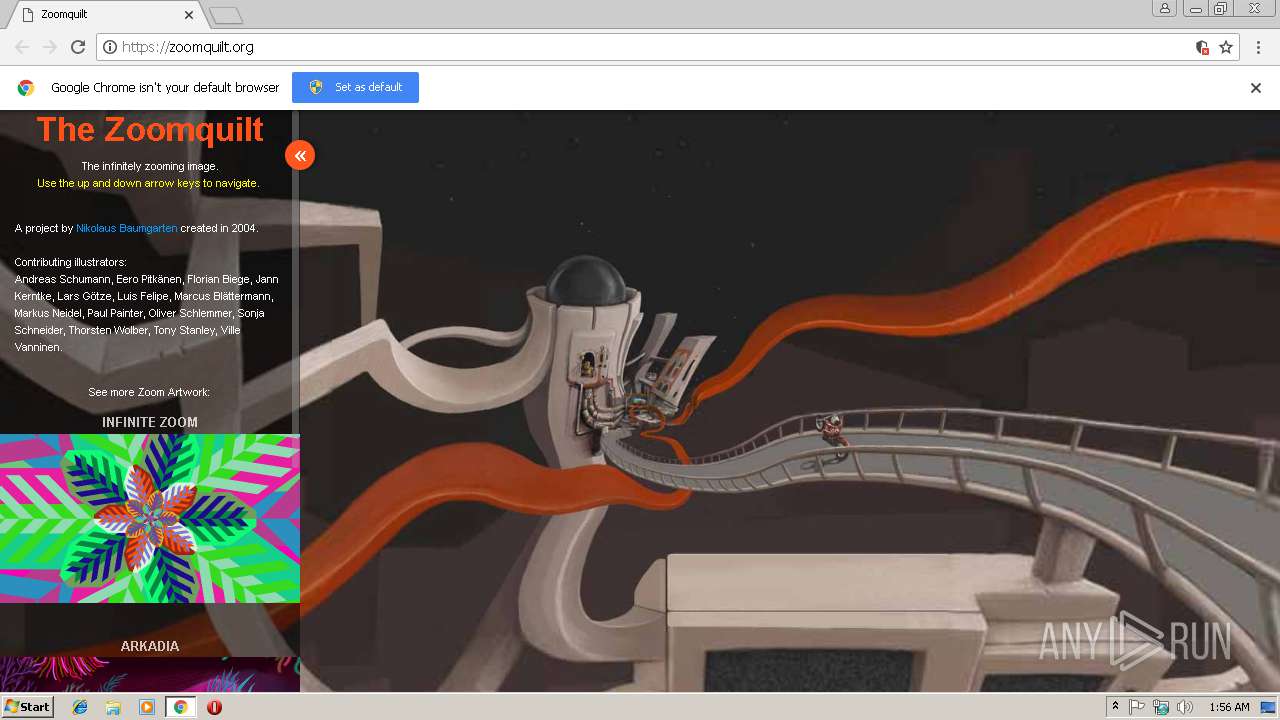Click Show Desktop at the taskbar end
1280x720 pixels.
(x=1269, y=707)
